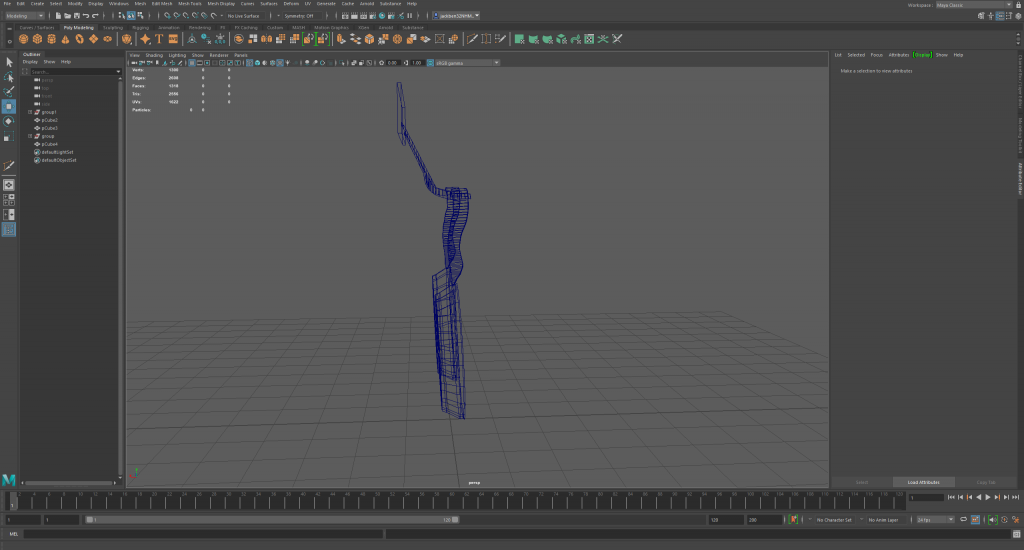Pick the Select tool arrow in toolbox
This screenshot has height=550, width=1024.
click(x=9, y=62)
